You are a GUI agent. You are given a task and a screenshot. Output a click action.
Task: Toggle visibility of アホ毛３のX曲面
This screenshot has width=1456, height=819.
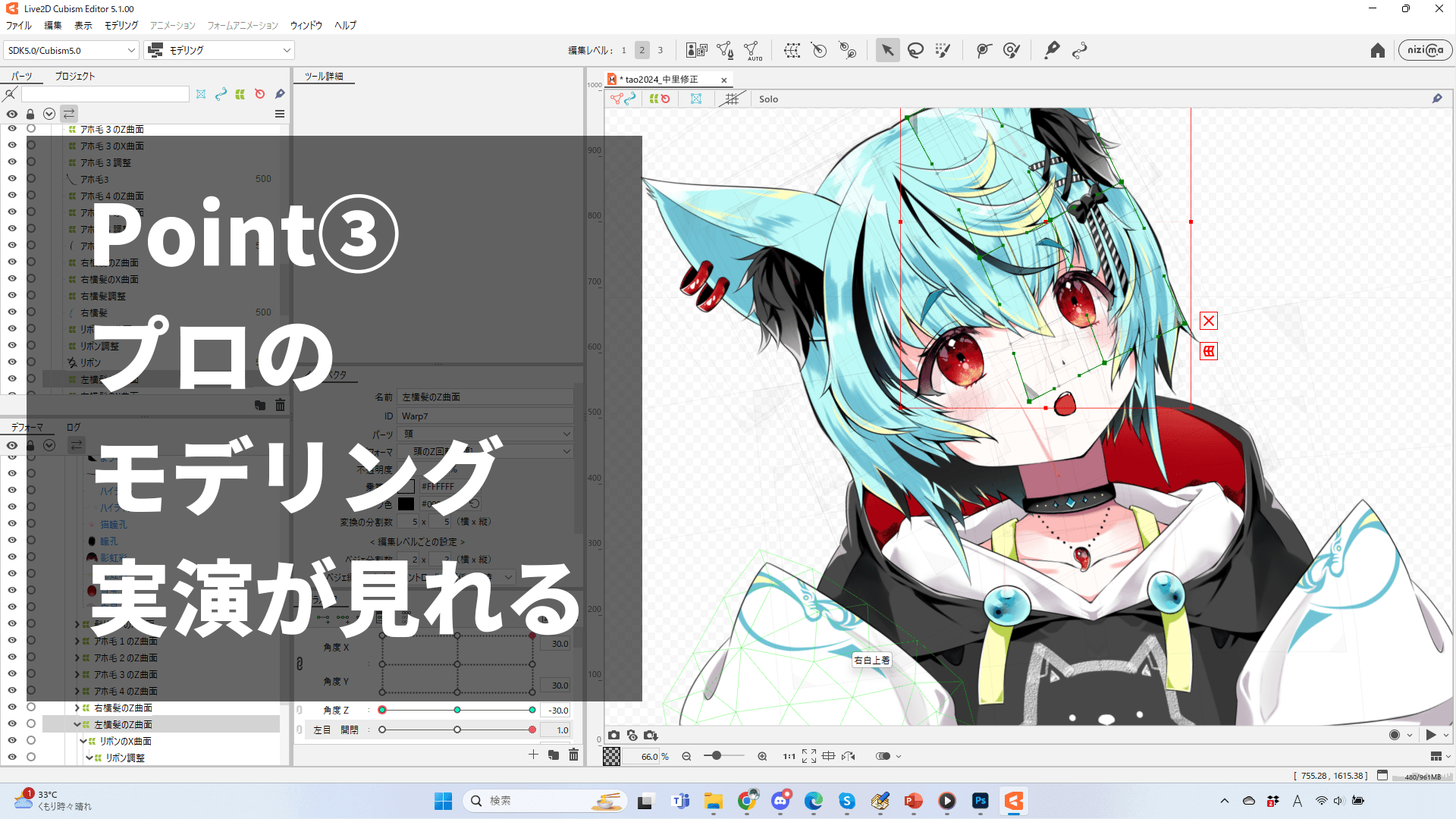[x=12, y=146]
